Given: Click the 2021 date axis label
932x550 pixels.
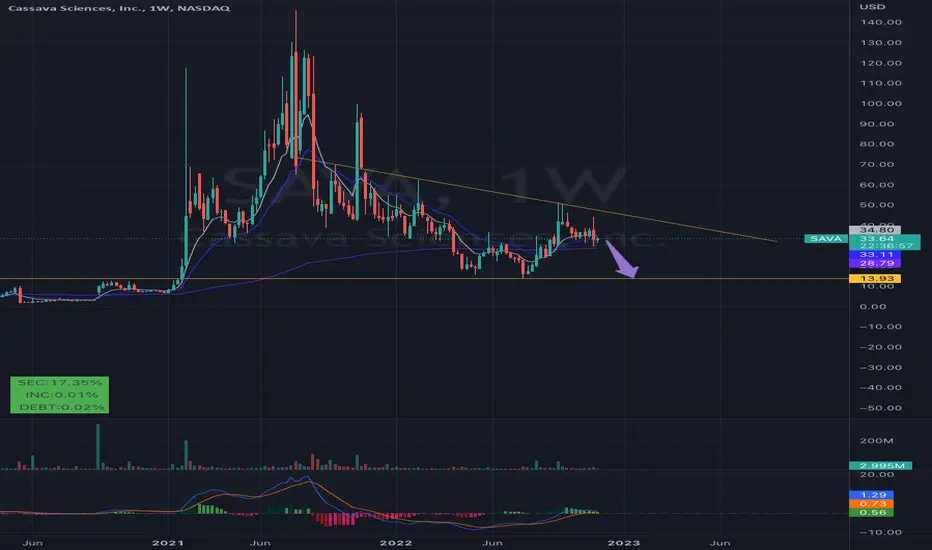Looking at the screenshot, I should pos(168,542).
